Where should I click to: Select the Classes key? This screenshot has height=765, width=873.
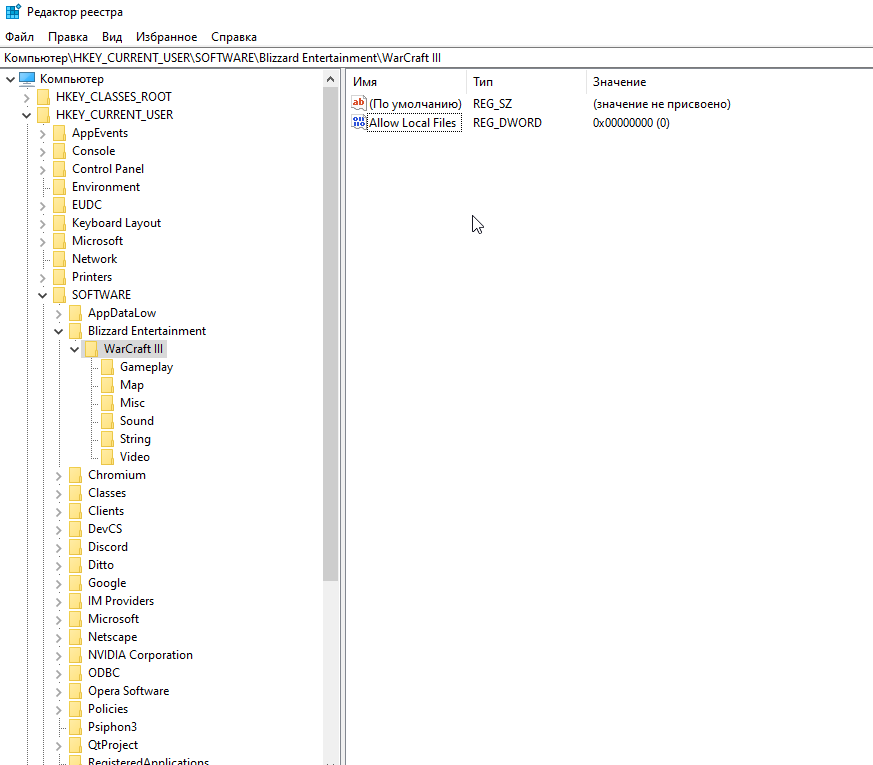tap(107, 493)
